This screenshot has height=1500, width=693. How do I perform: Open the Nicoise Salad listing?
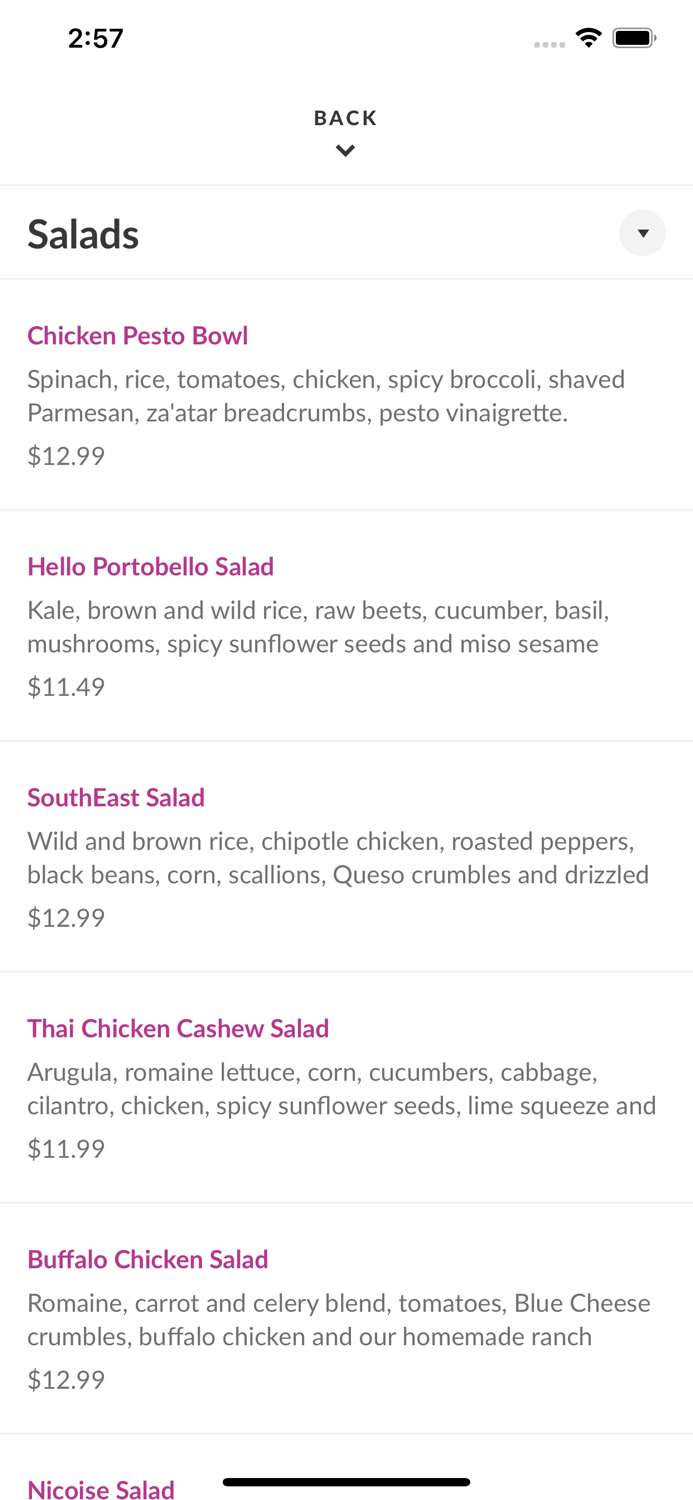100,1490
